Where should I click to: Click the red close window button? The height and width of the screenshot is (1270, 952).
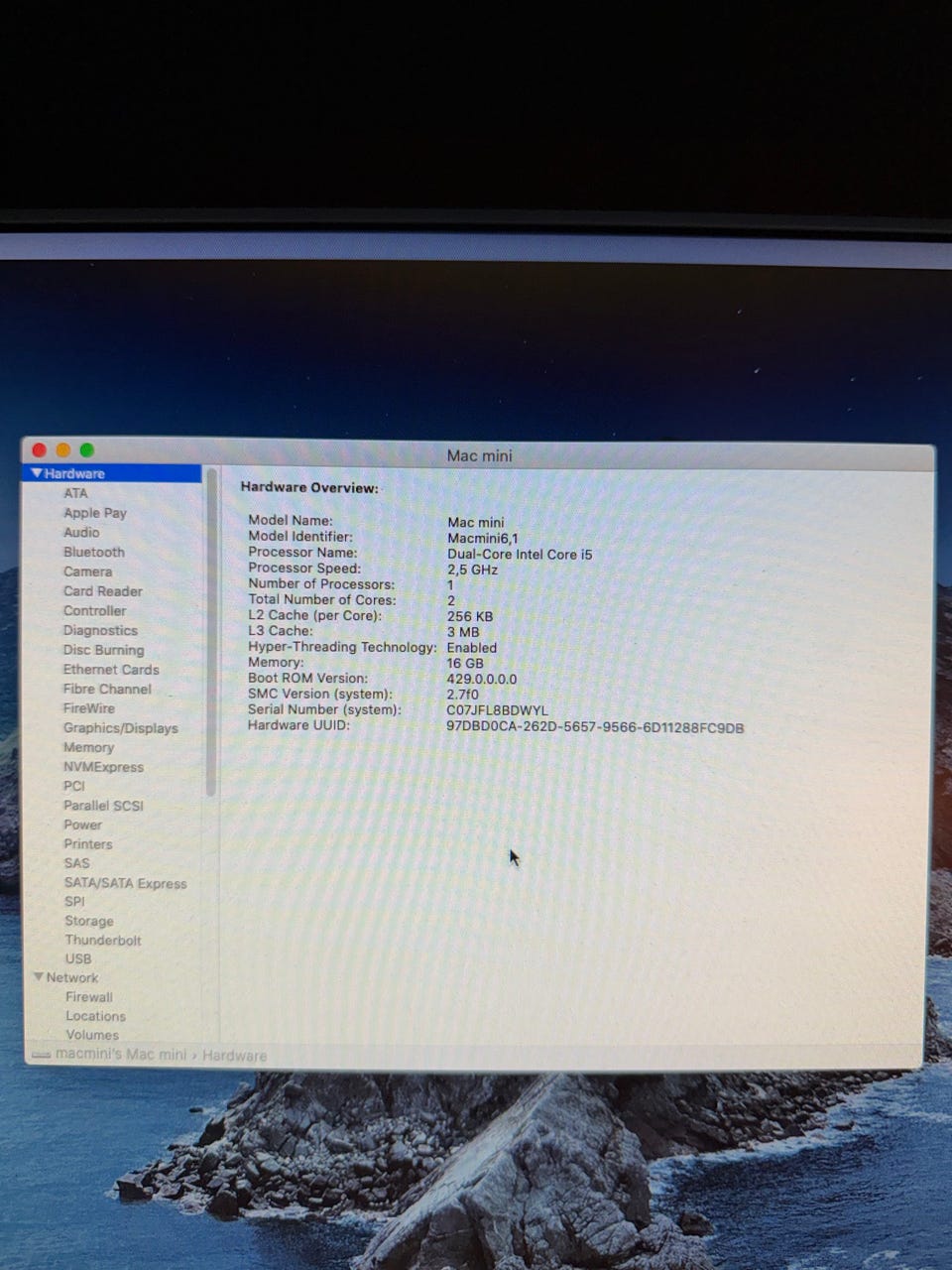point(40,450)
